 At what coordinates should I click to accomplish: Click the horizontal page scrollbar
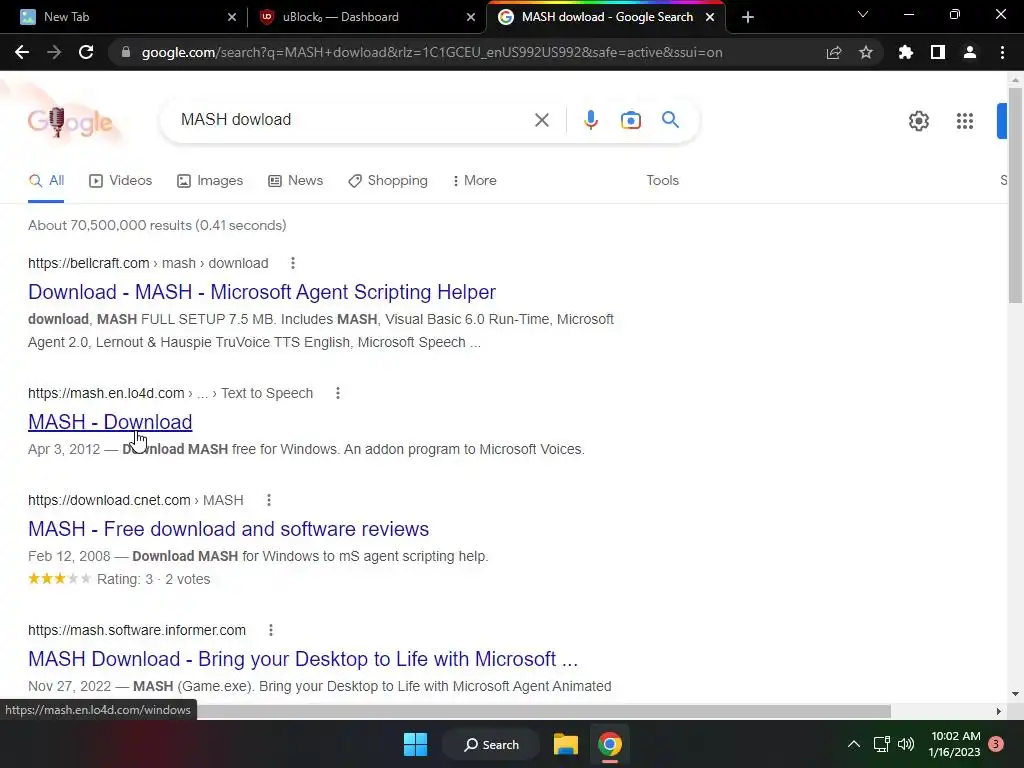tap(543, 711)
